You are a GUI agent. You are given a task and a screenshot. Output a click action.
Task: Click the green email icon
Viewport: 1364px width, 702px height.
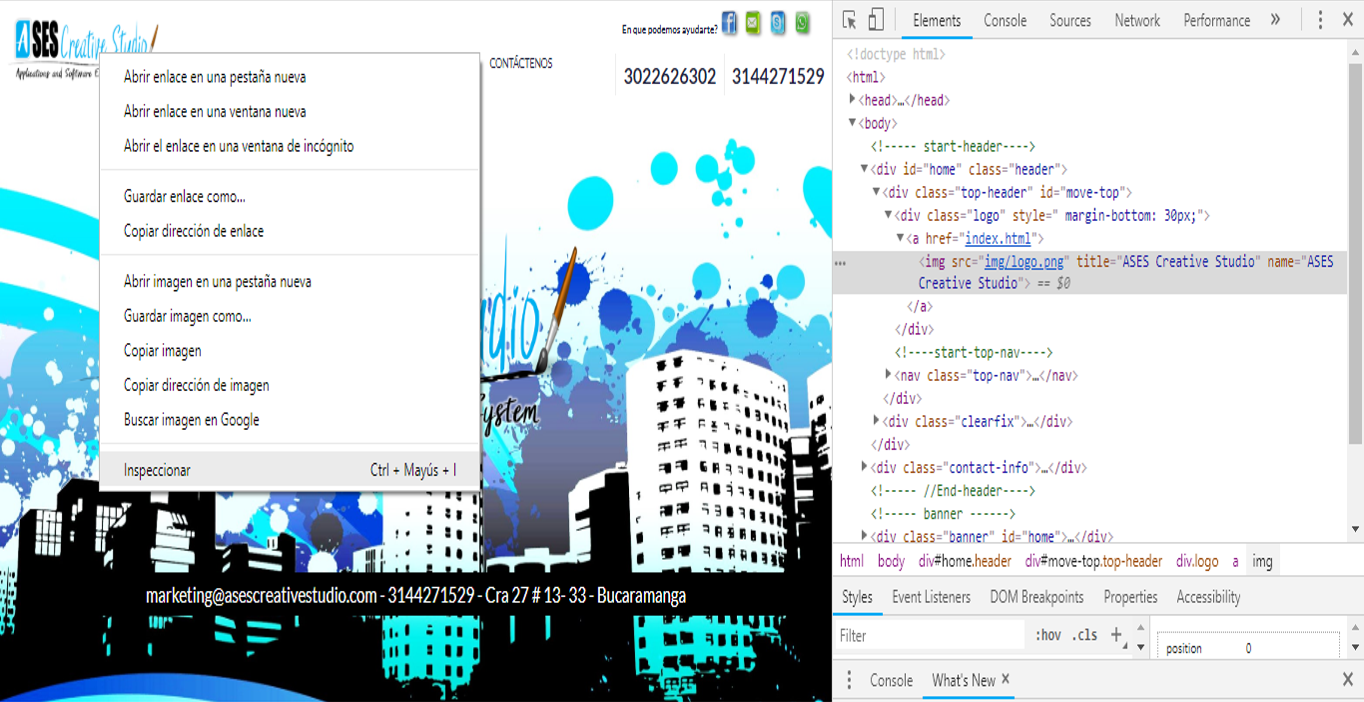(x=753, y=23)
